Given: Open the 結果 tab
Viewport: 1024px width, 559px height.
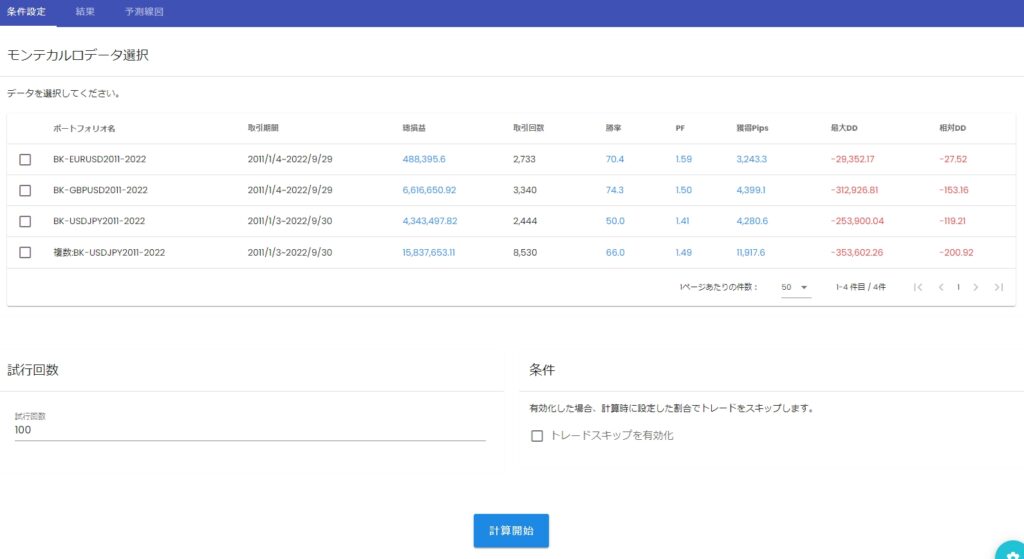Looking at the screenshot, I should 85,12.
